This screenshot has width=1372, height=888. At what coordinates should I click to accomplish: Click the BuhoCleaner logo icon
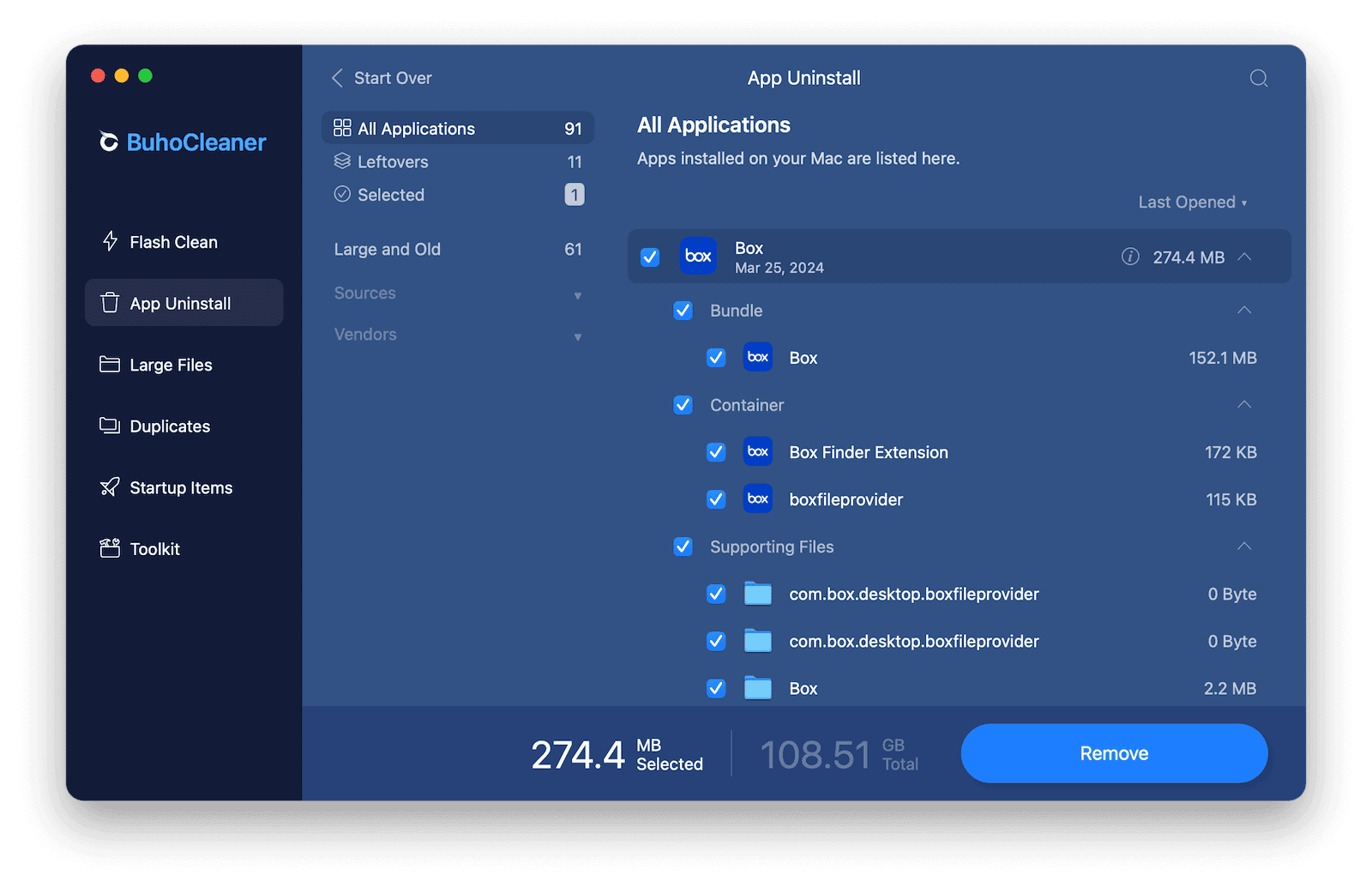pyautogui.click(x=109, y=142)
